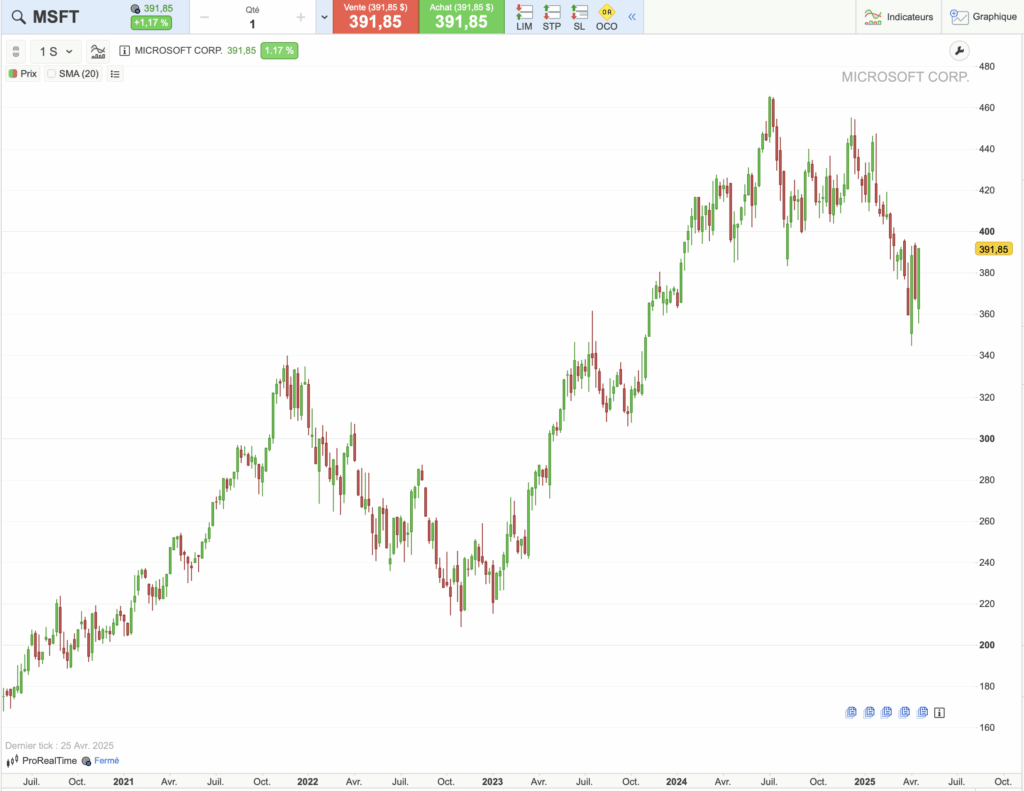The height and width of the screenshot is (791, 1024).
Task: Click the 480 price axis label
Action: click(x=987, y=67)
